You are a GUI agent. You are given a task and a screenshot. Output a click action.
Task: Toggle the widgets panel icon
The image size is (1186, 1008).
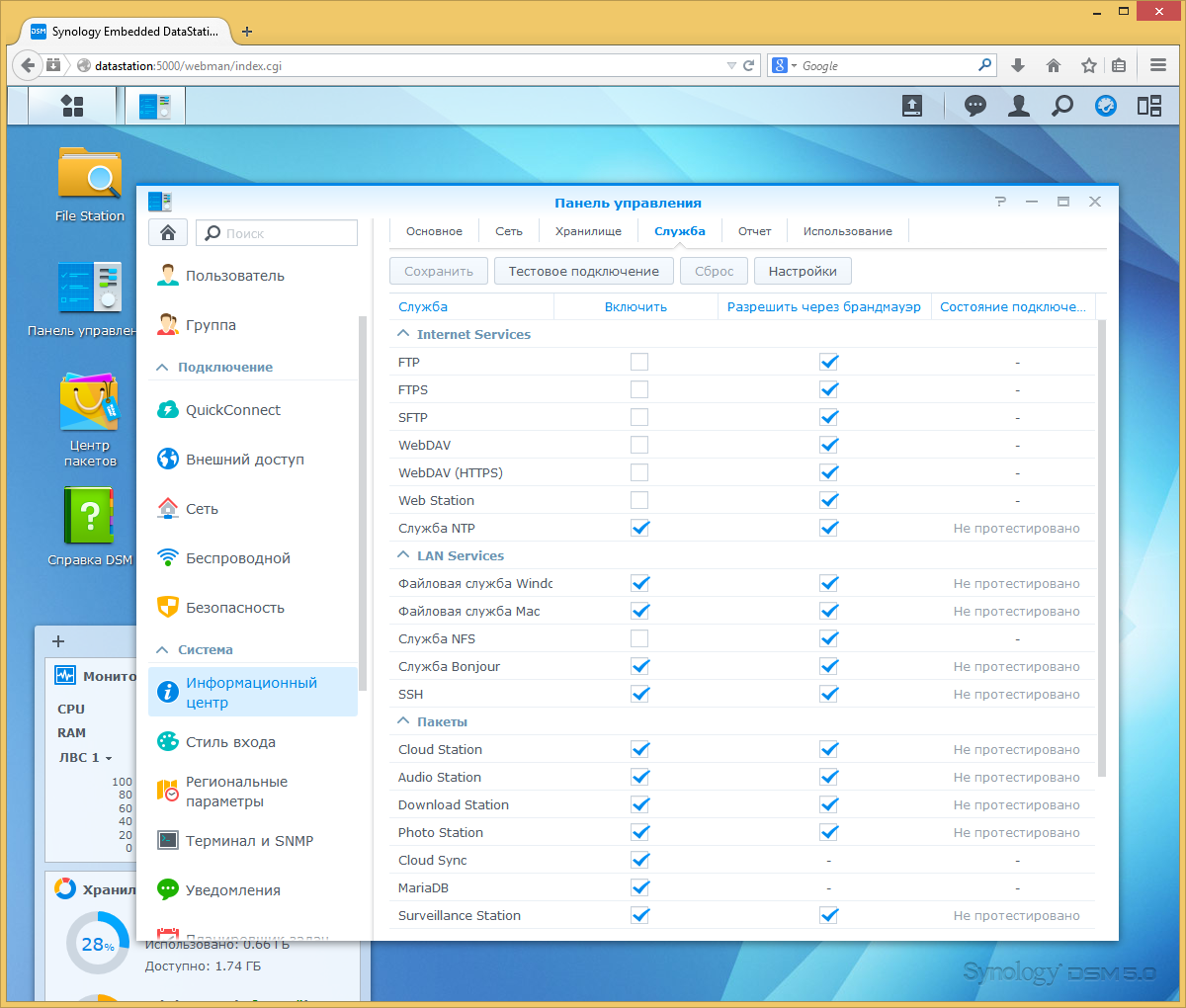1149,106
